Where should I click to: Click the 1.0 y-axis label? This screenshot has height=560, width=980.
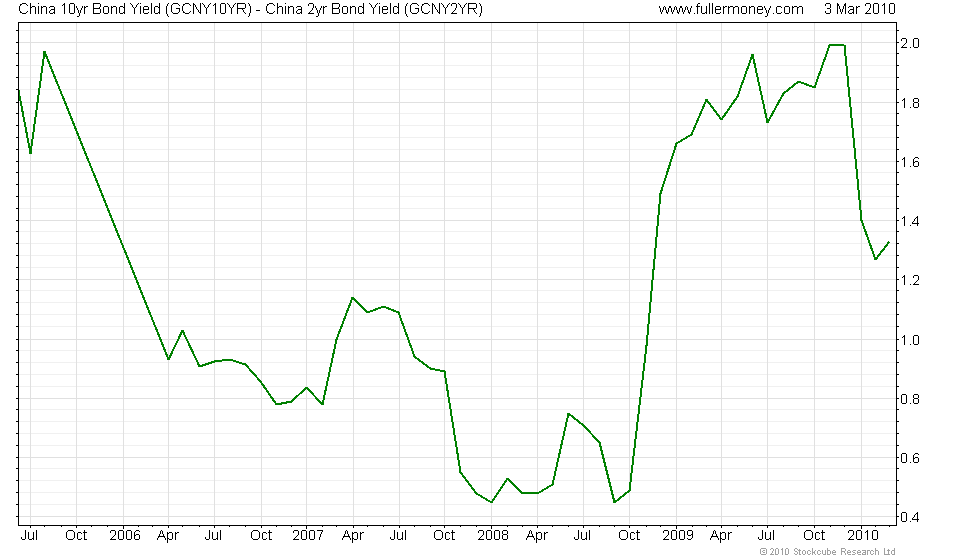click(x=910, y=340)
